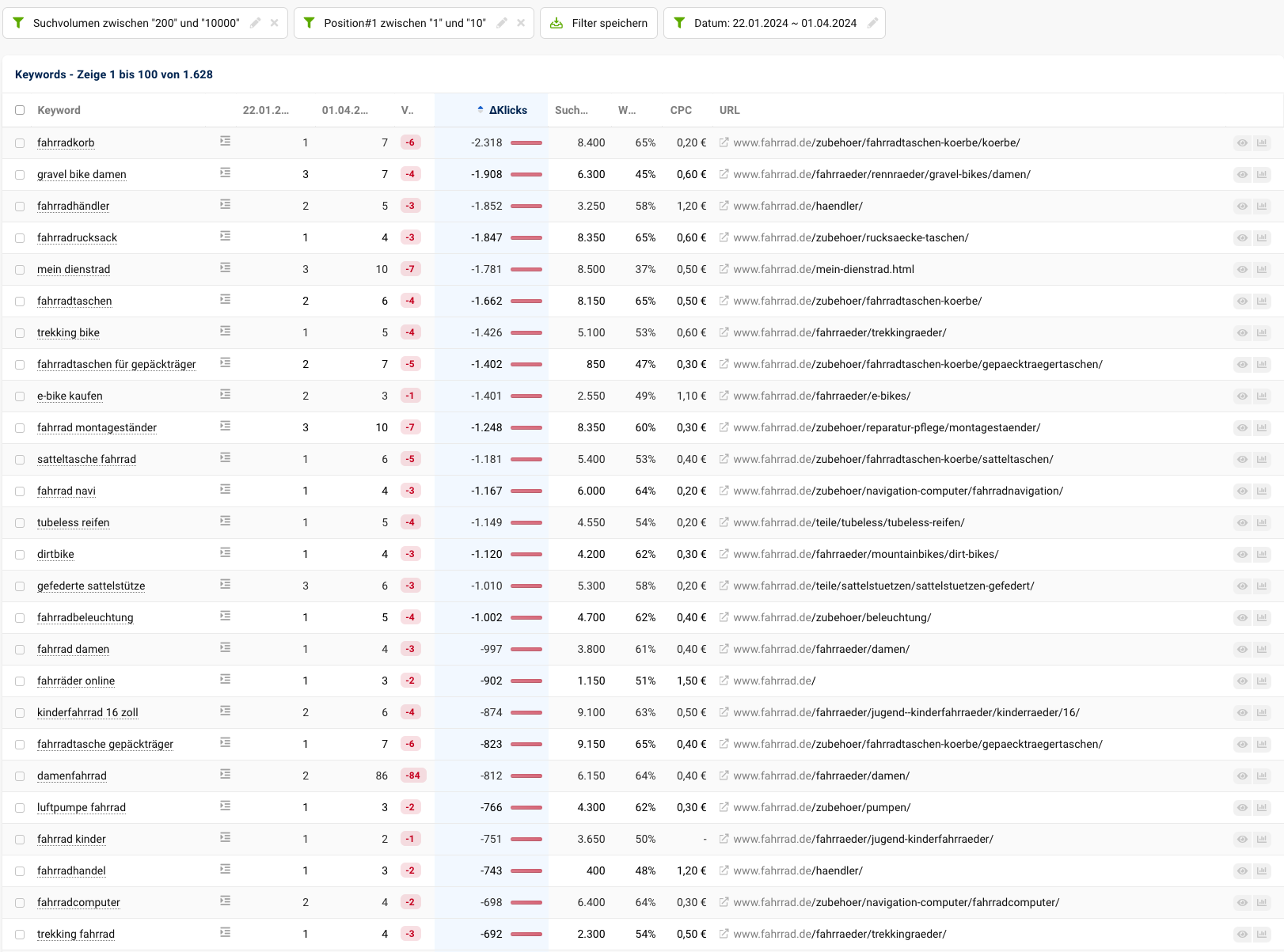This screenshot has height=952, width=1284.
Task: Toggle the select-all checkbox in table header
Action: pos(20,111)
